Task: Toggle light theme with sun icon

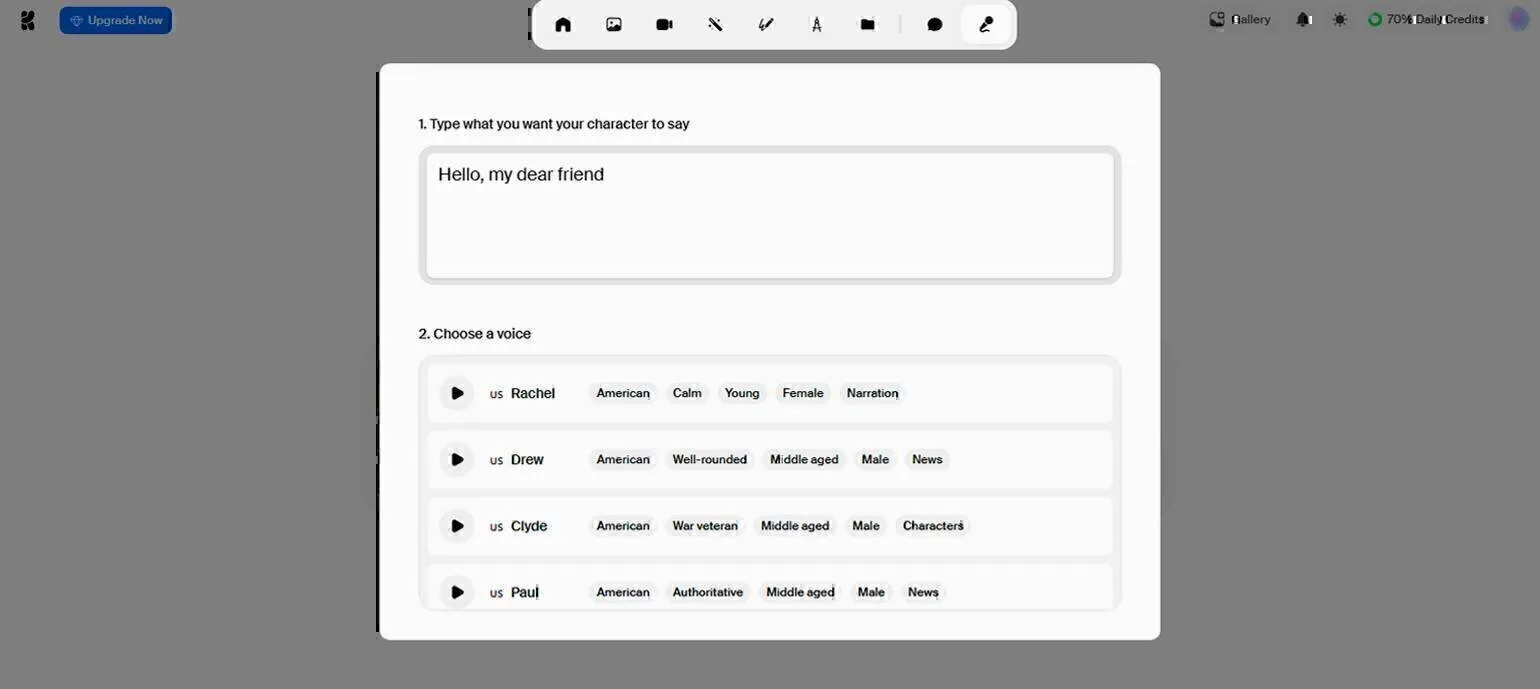Action: [1340, 20]
